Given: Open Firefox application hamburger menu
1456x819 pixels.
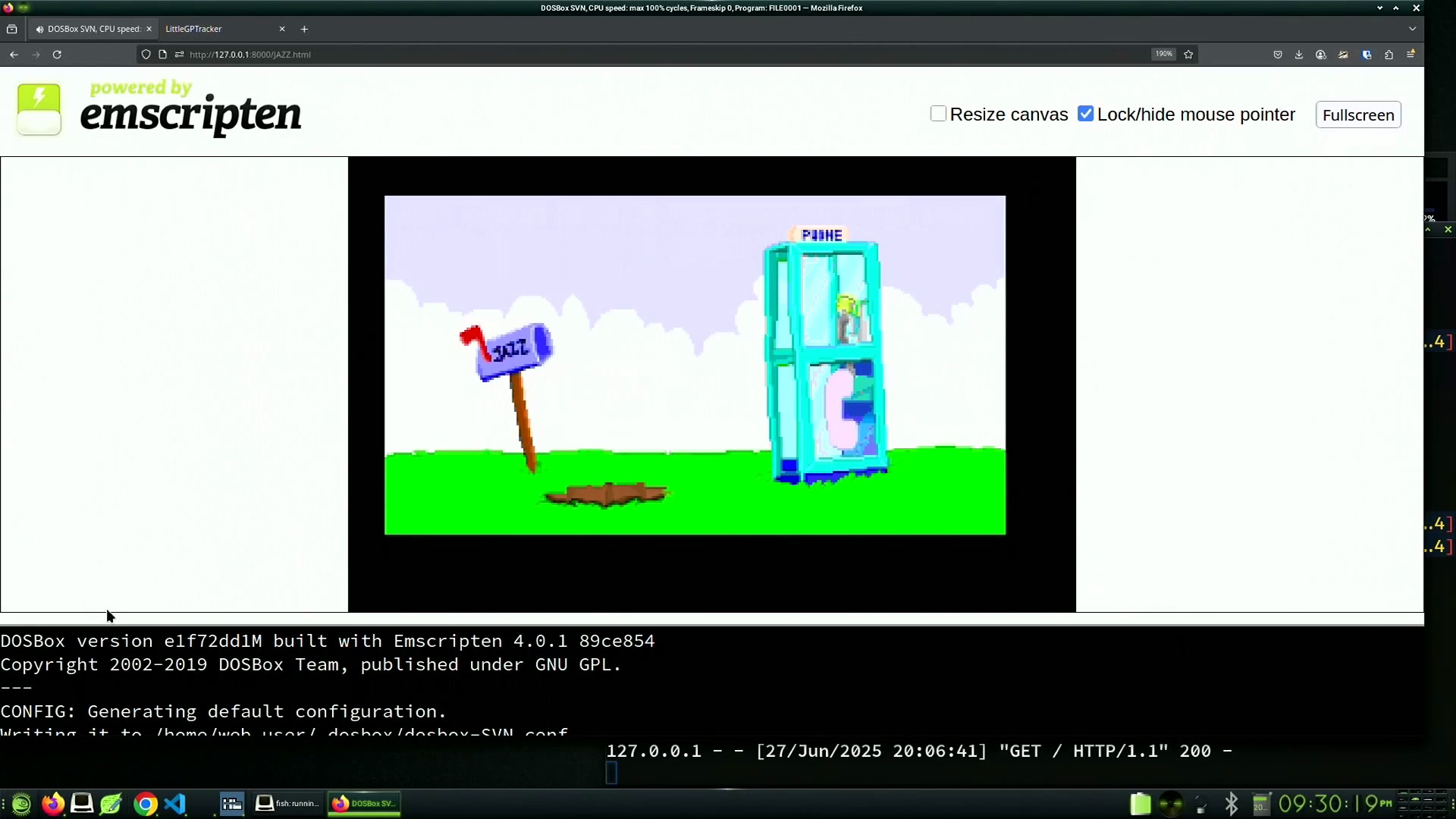Looking at the screenshot, I should click(x=1410, y=55).
